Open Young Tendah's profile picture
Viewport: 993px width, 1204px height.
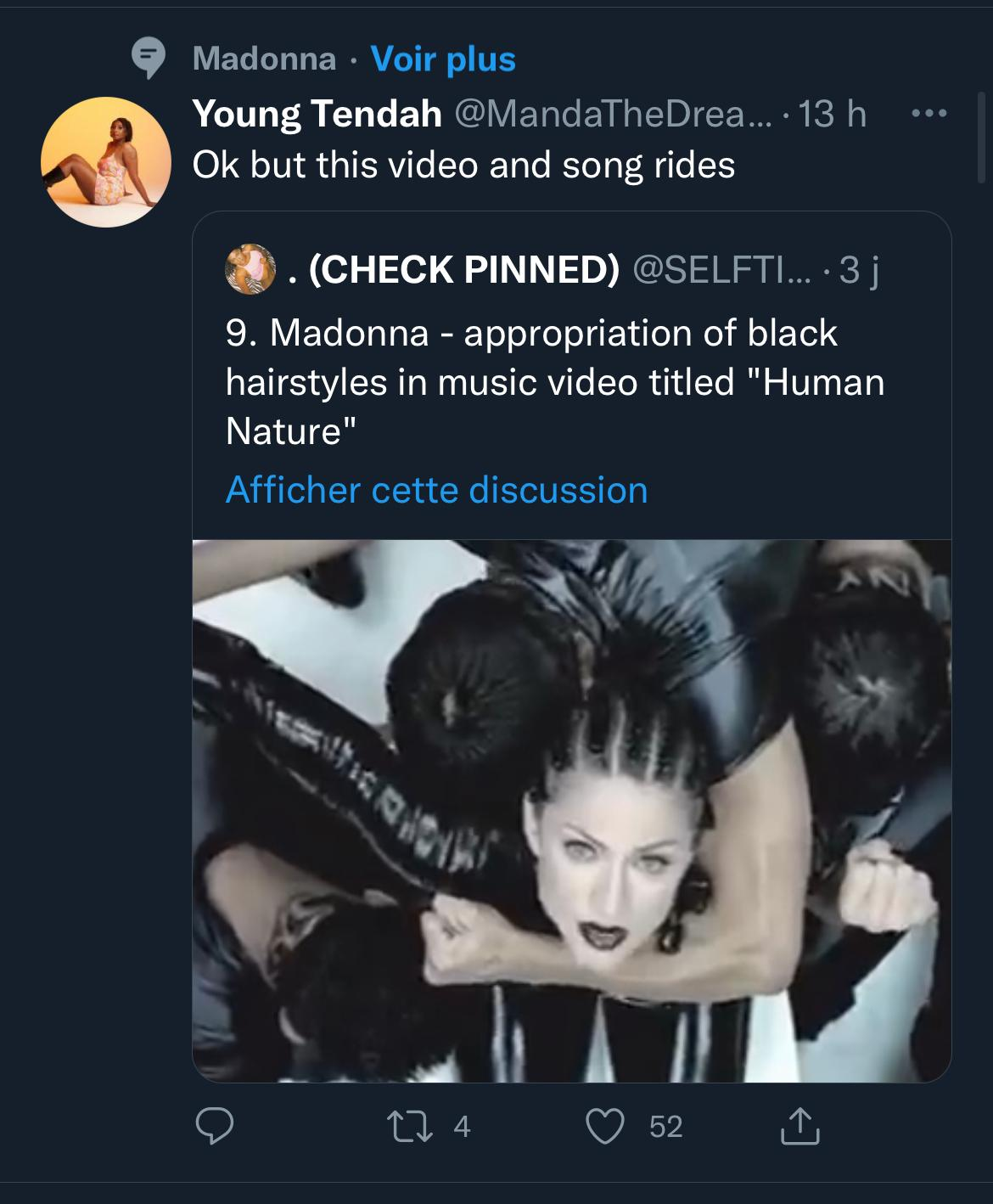[105, 161]
